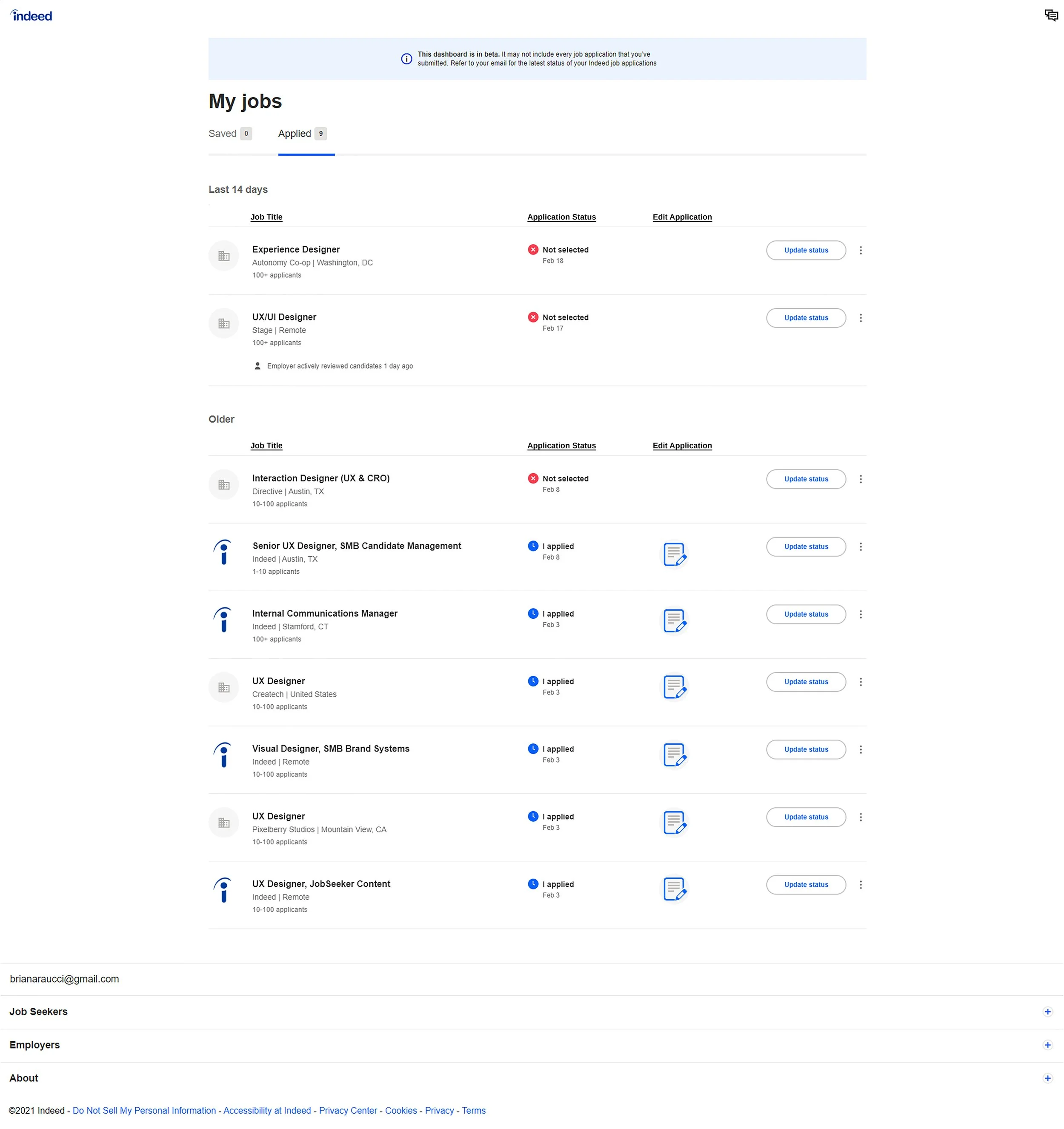Edit application for Senior UX Designer
Screen dimensions: 1064x1129
pos(675,554)
